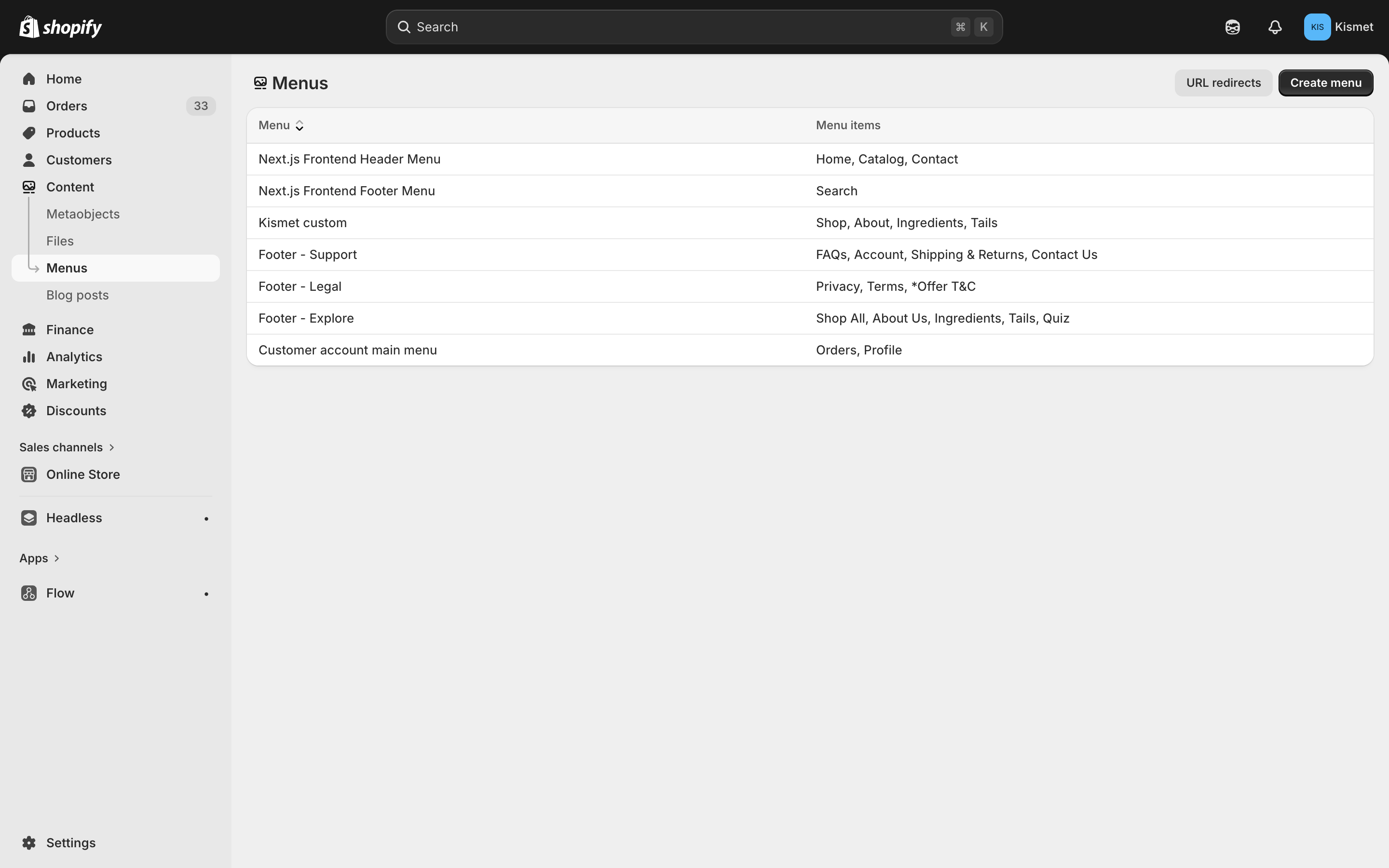
Task: Expand the Apps section
Action: pyautogui.click(x=40, y=557)
